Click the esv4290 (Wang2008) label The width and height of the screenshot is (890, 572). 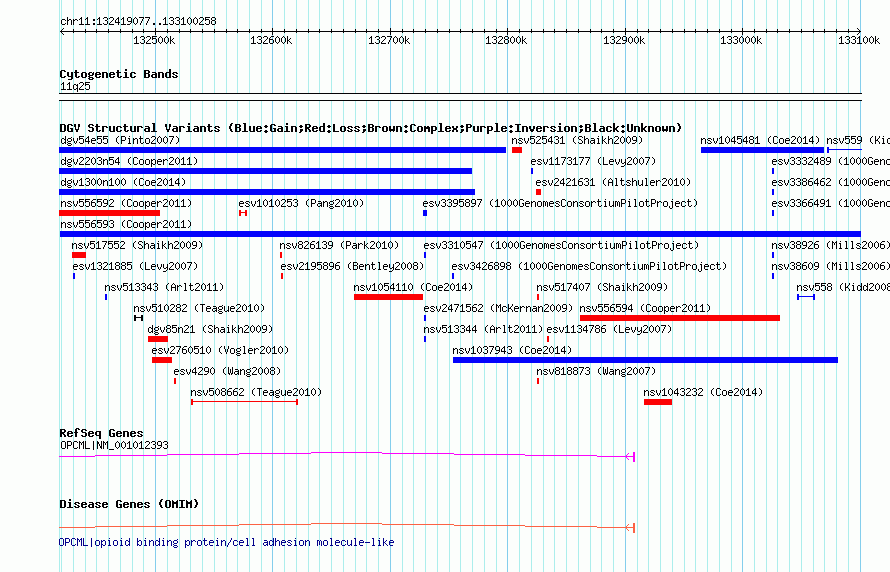227,371
